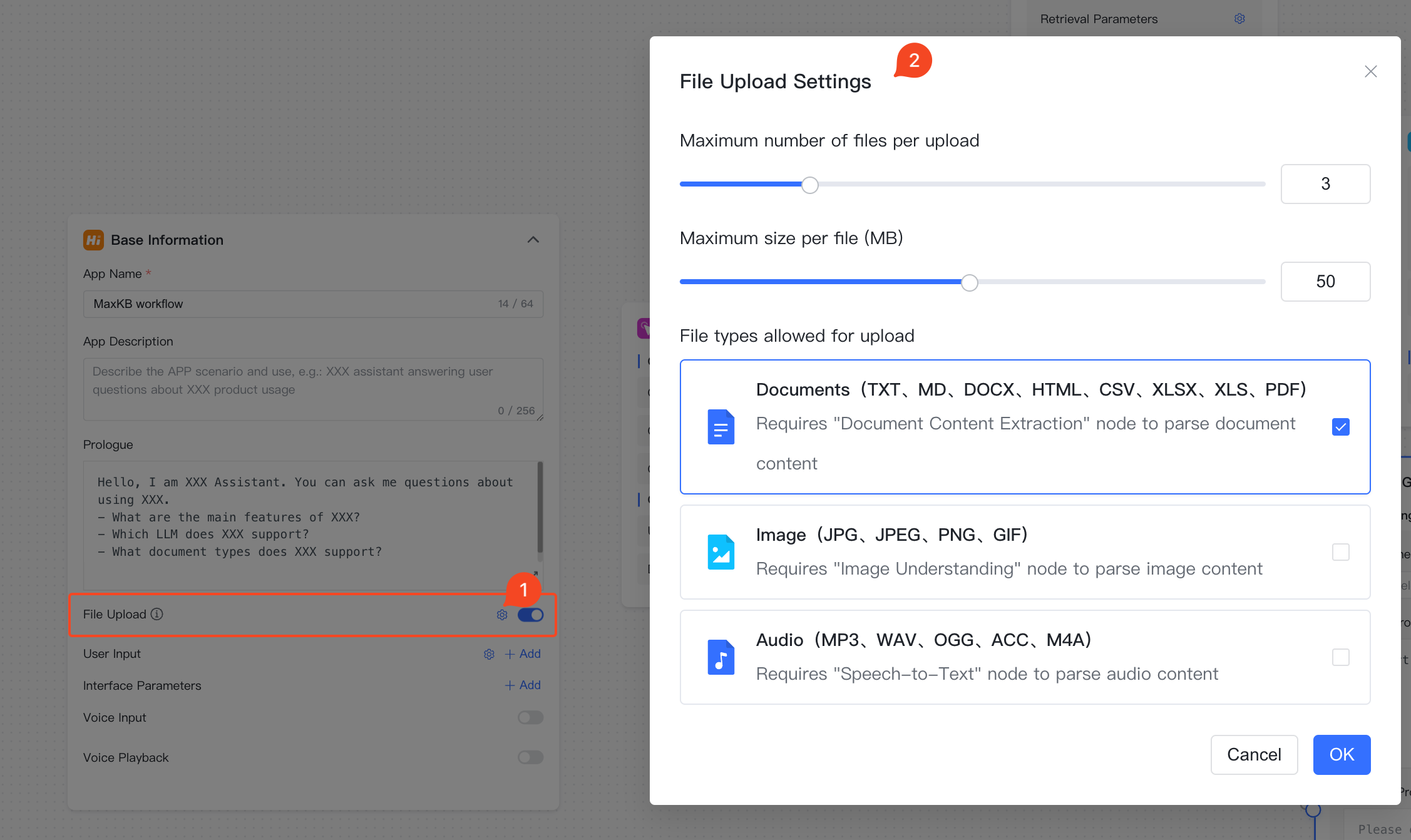Image resolution: width=1411 pixels, height=840 pixels.
Task: Enable the Audio file type checkbox
Action: 1340,657
